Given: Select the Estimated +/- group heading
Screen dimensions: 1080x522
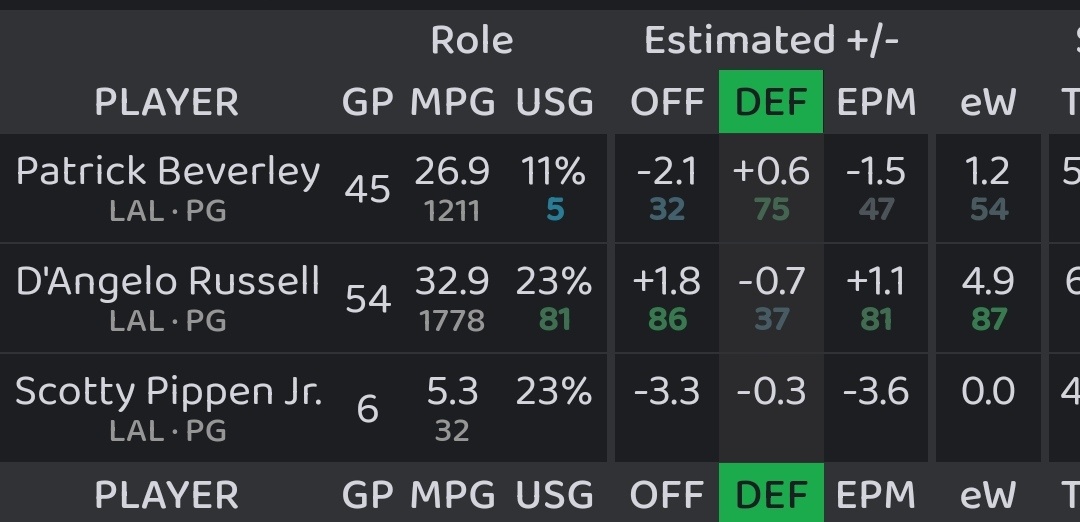Looking at the screenshot, I should coord(771,41).
